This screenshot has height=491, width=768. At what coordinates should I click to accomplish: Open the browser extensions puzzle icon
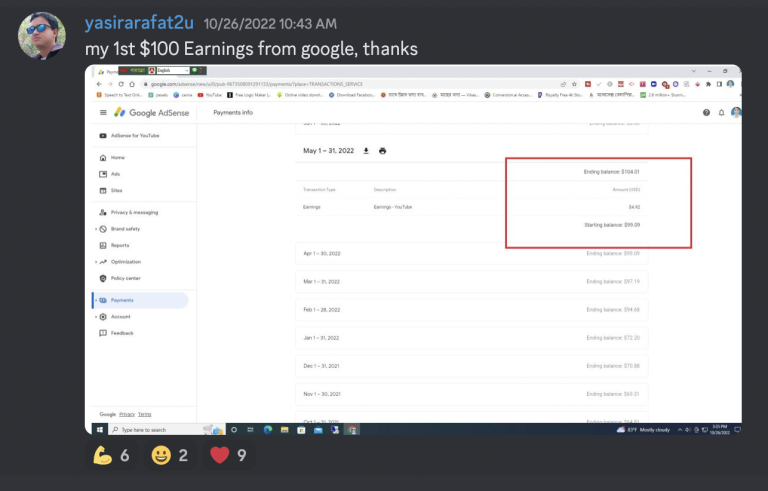coord(708,84)
